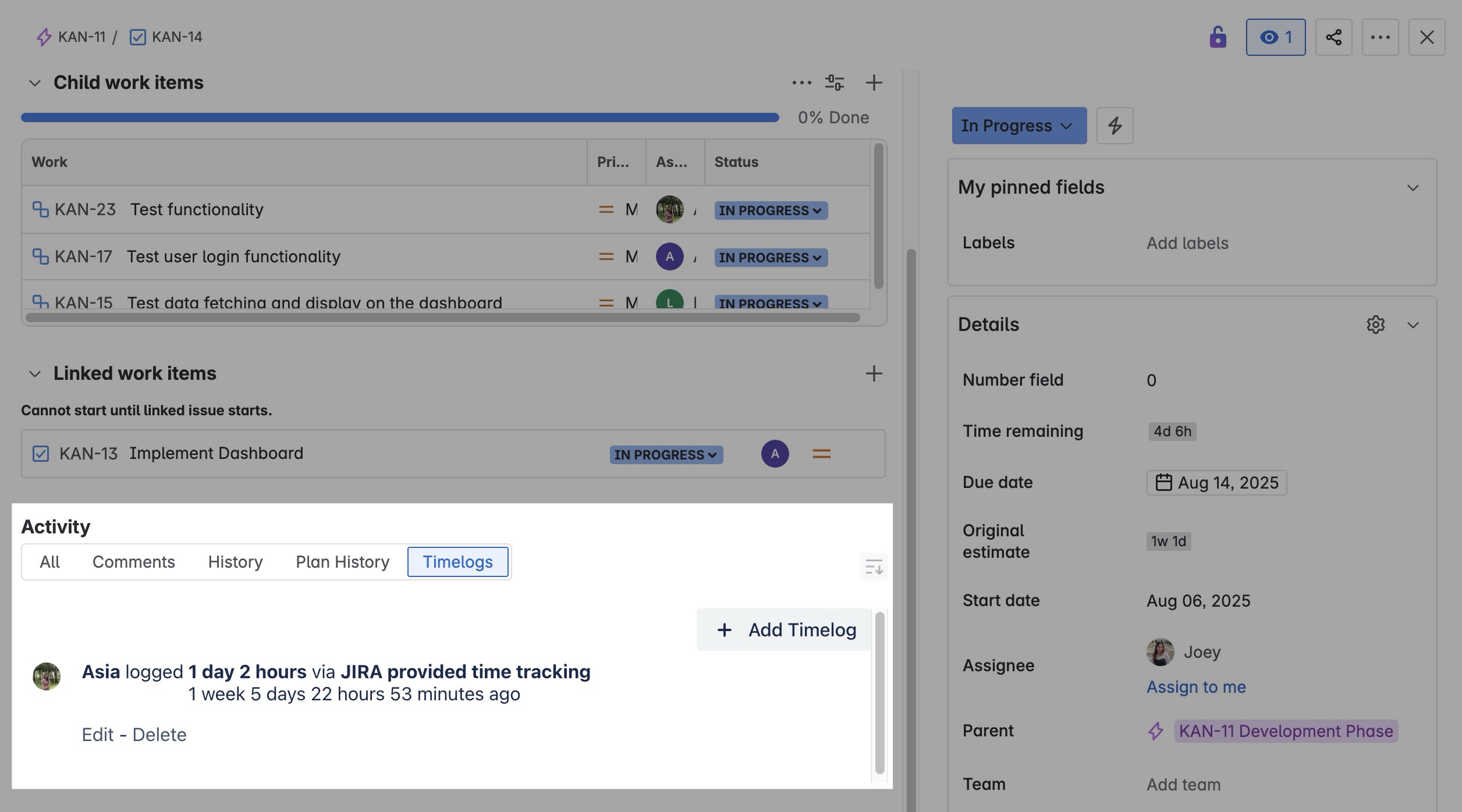Switch to the History activity tab
This screenshot has height=812, width=1462.
[x=235, y=562]
